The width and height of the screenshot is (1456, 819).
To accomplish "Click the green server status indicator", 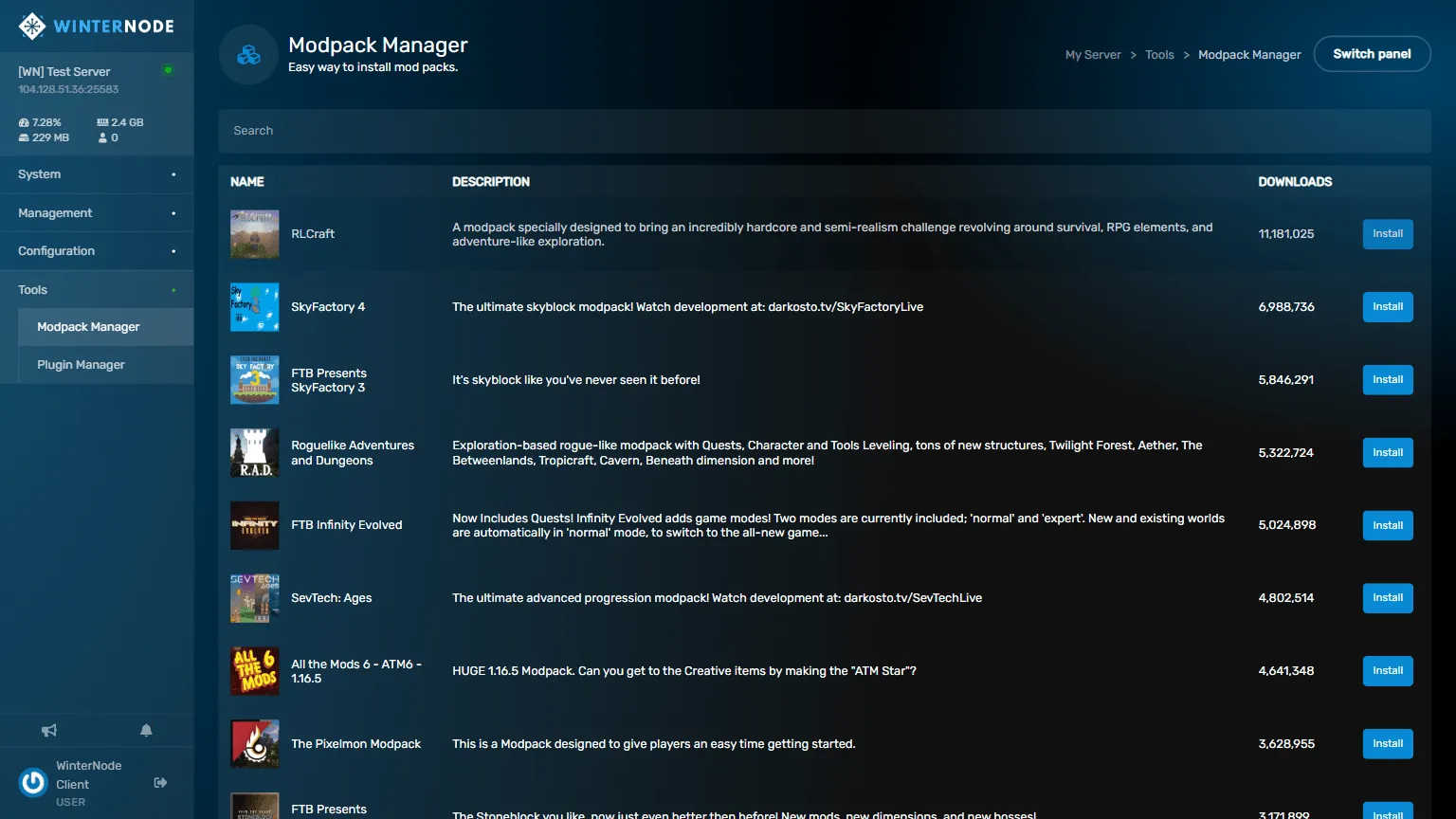I will point(169,70).
